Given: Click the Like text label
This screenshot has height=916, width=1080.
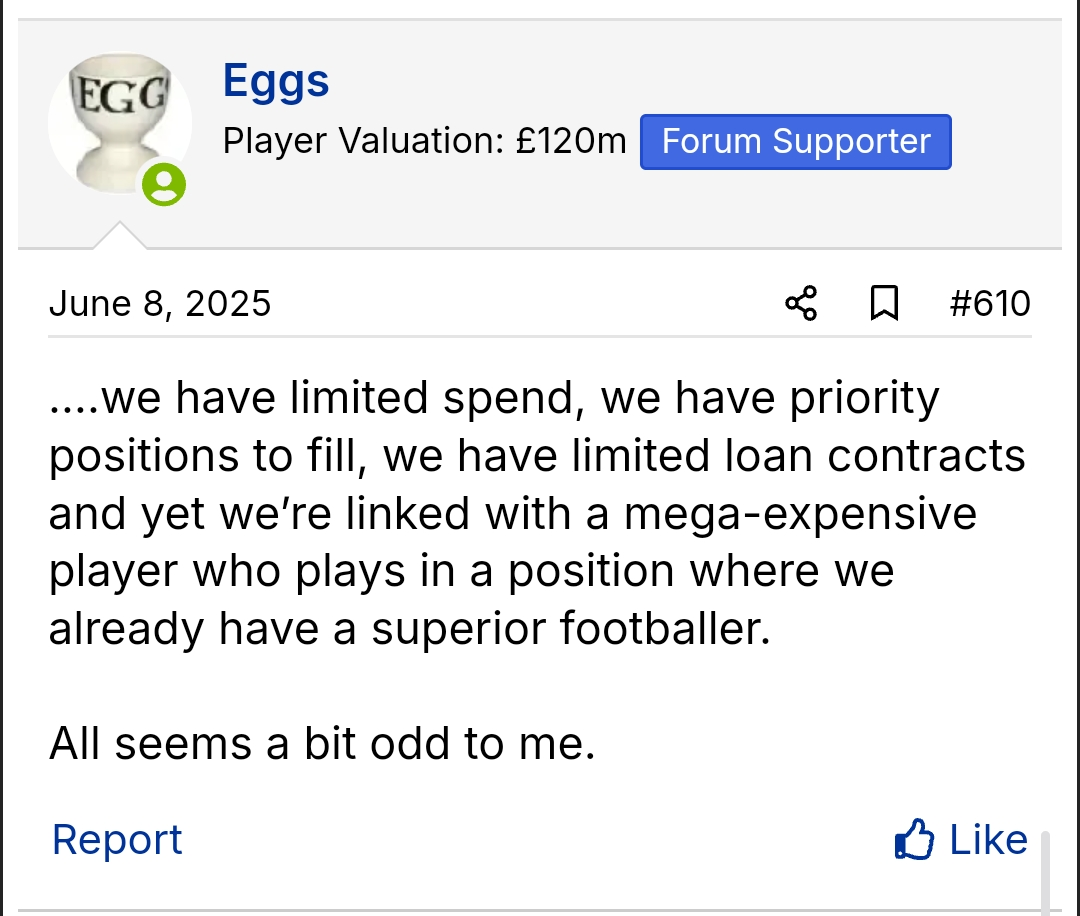Looking at the screenshot, I should [x=988, y=840].
